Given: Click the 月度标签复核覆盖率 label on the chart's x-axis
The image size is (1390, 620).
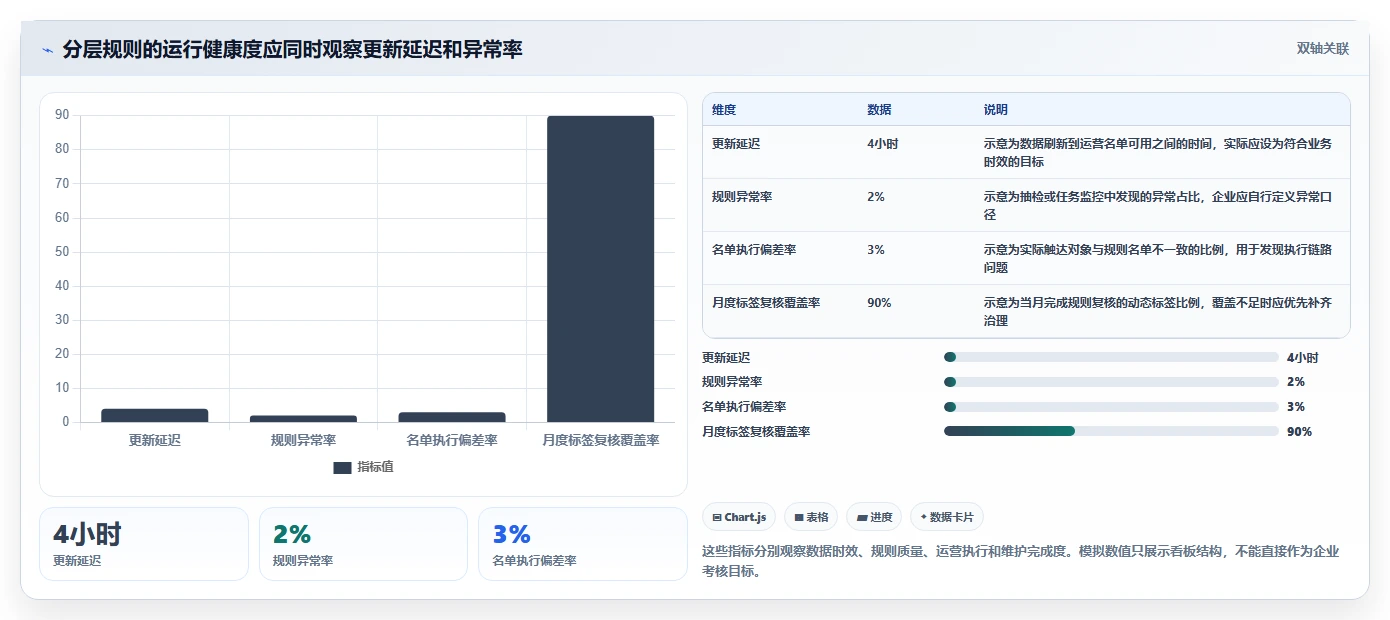Looking at the screenshot, I should coord(600,440).
